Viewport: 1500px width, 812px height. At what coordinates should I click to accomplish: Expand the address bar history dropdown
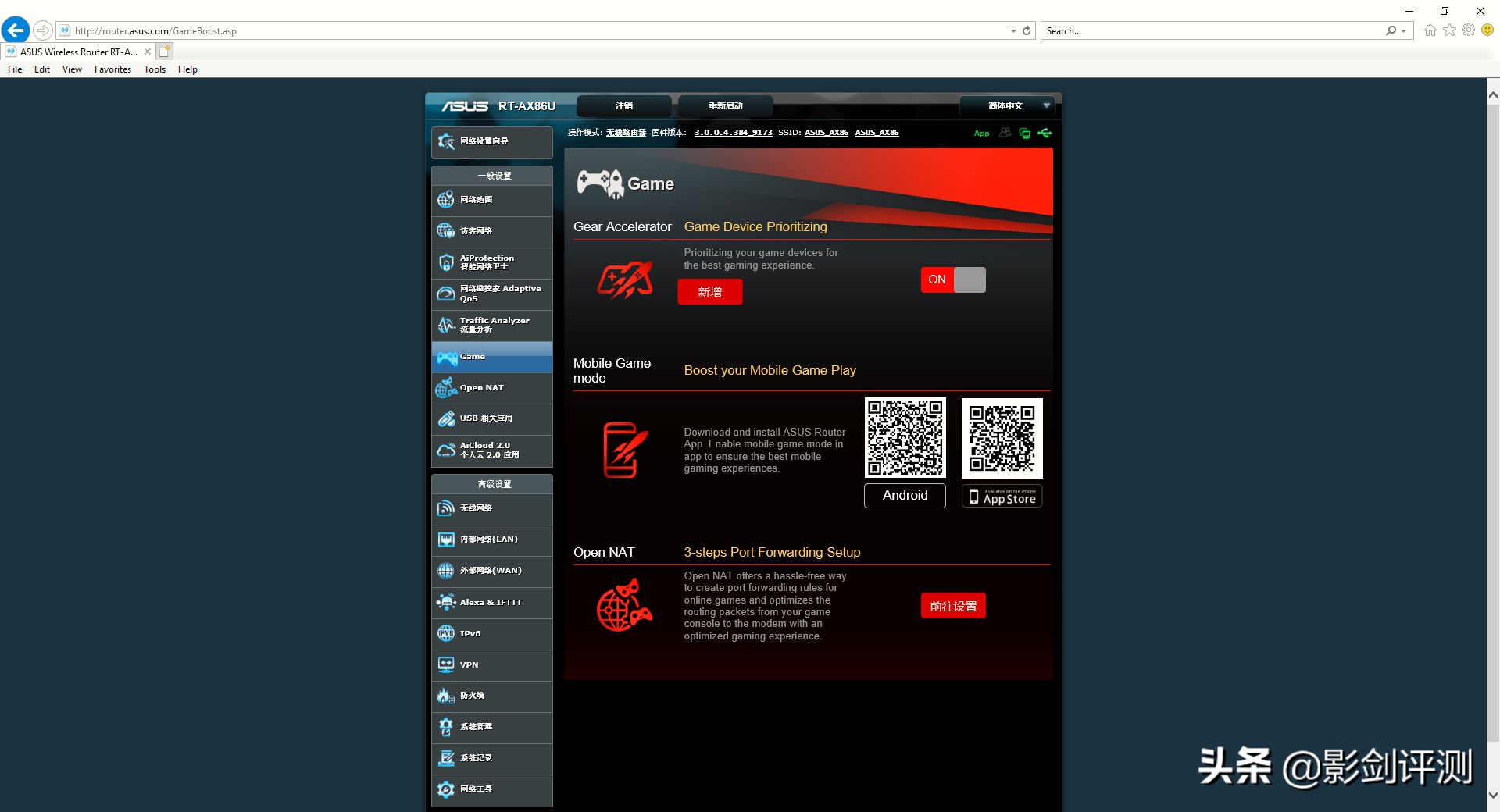tap(1013, 31)
